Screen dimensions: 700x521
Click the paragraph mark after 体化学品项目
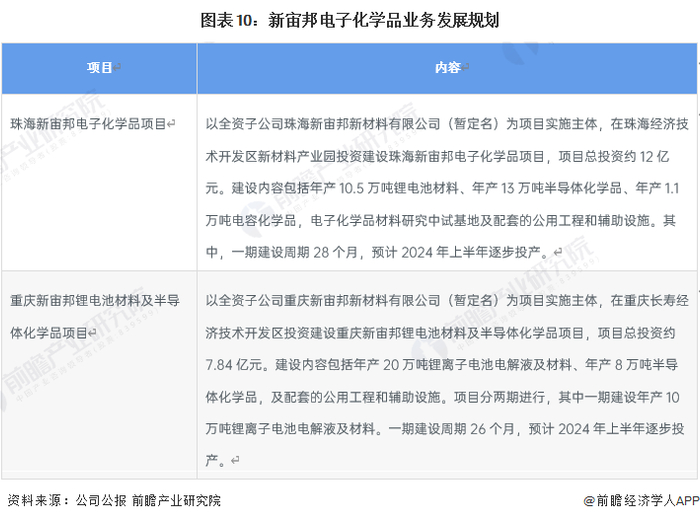click(x=92, y=333)
